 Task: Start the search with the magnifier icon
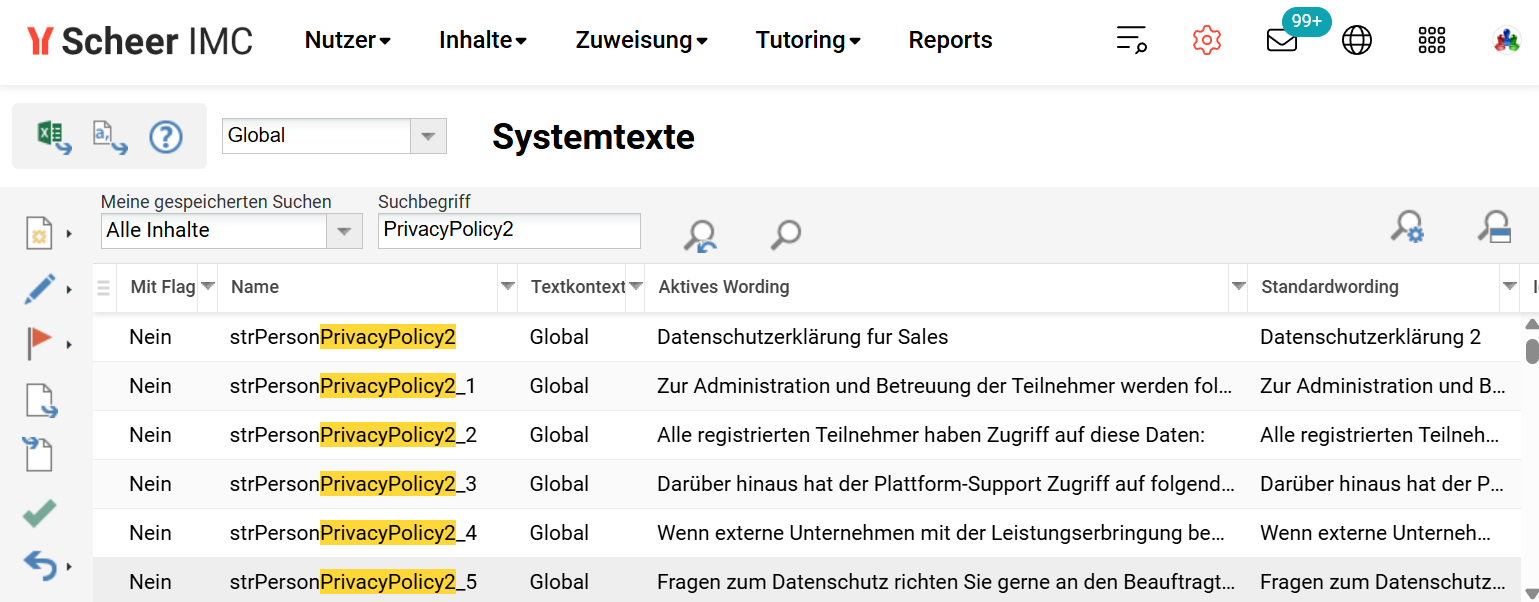pos(785,236)
